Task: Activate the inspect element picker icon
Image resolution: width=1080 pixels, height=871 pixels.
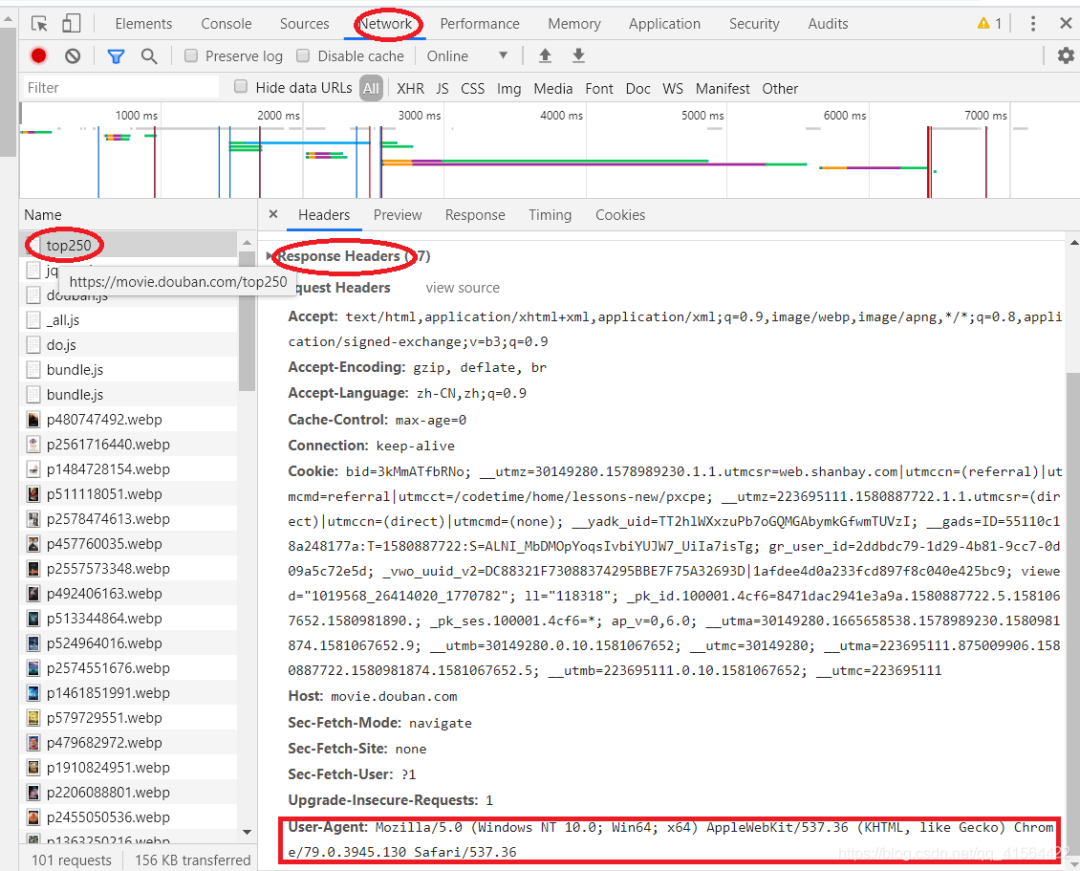Action: (39, 24)
